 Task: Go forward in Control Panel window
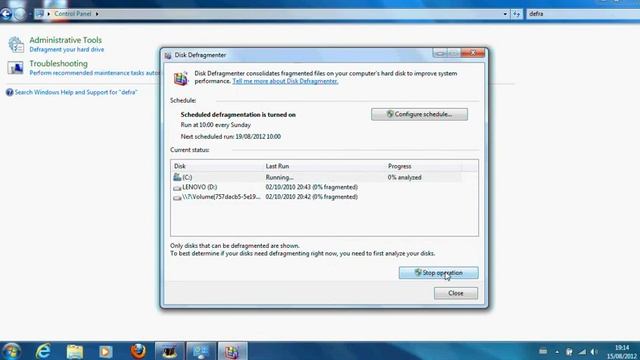pyautogui.click(x=19, y=14)
